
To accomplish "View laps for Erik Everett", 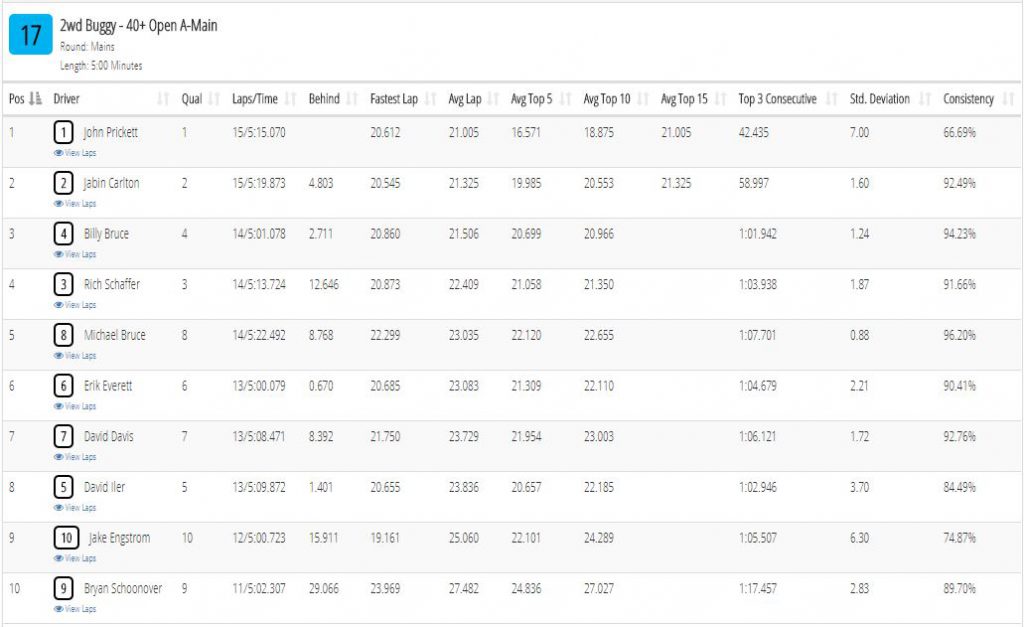I will click(x=75, y=406).
